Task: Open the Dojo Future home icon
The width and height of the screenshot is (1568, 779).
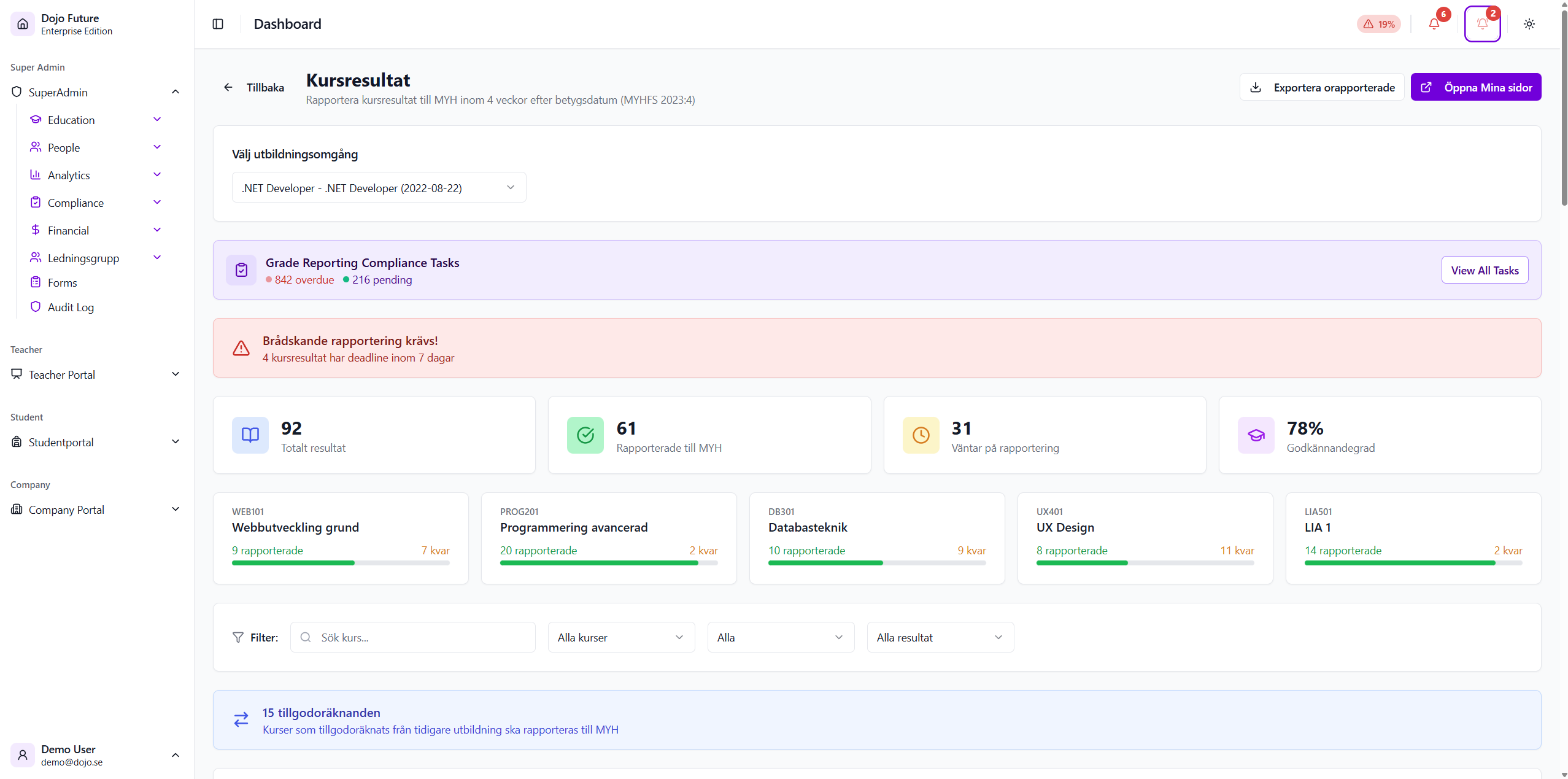Action: point(22,23)
